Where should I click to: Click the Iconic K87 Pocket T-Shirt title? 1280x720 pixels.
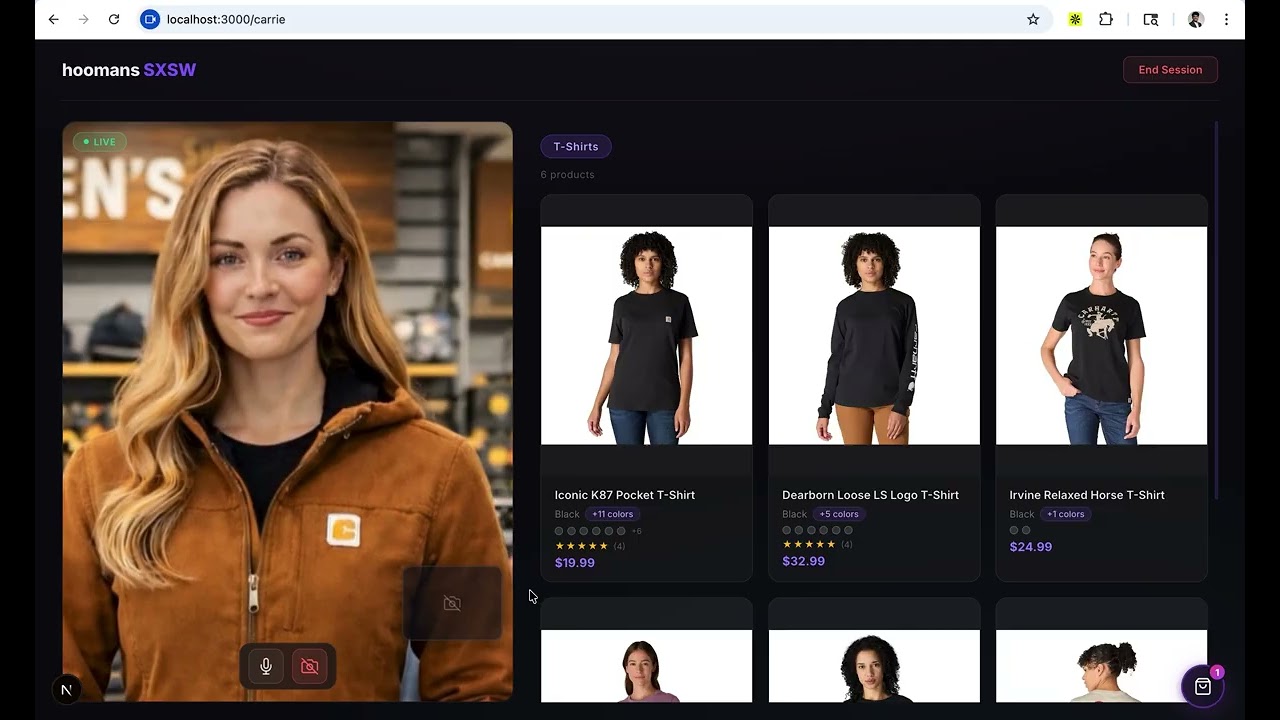tap(625, 495)
